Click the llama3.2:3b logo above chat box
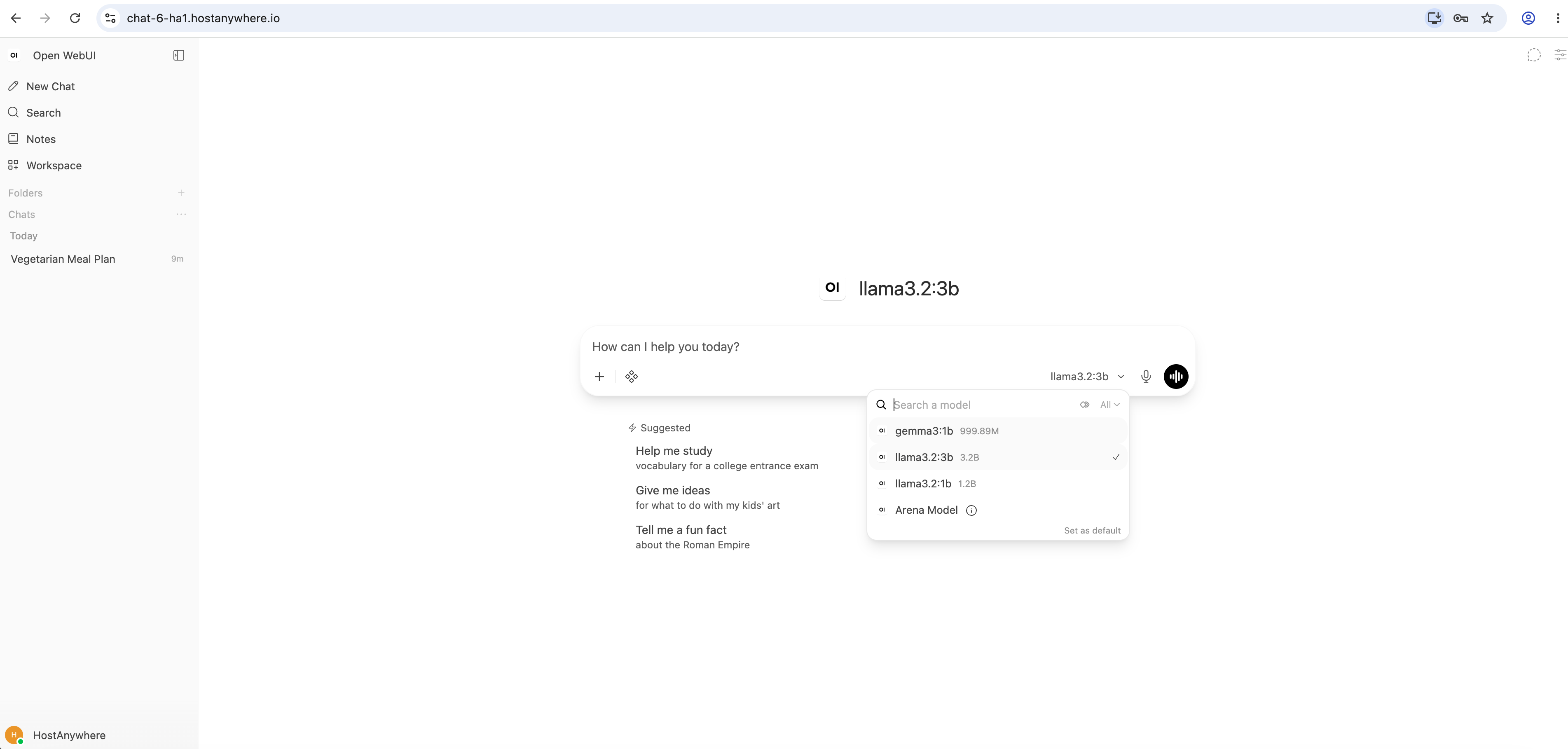This screenshot has height=749, width=1568. pyautogui.click(x=832, y=288)
